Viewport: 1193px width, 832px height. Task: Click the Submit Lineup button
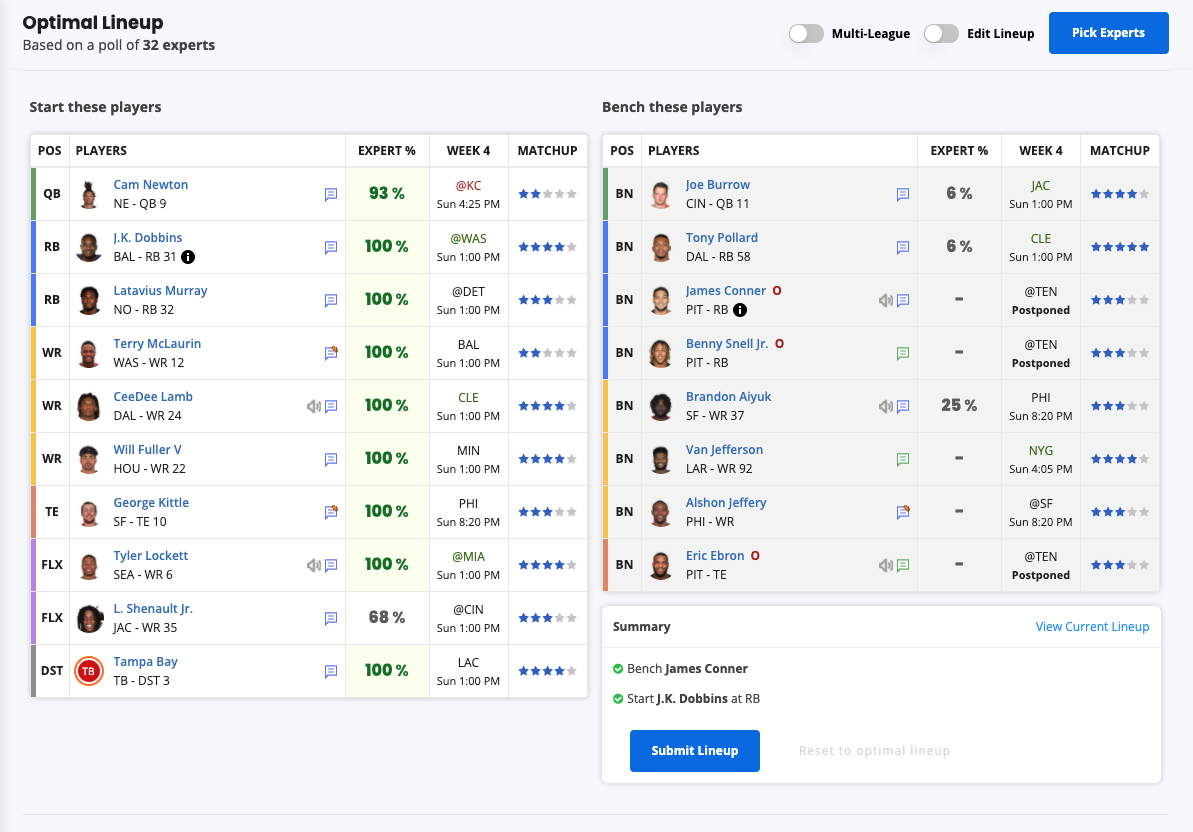[x=695, y=751]
